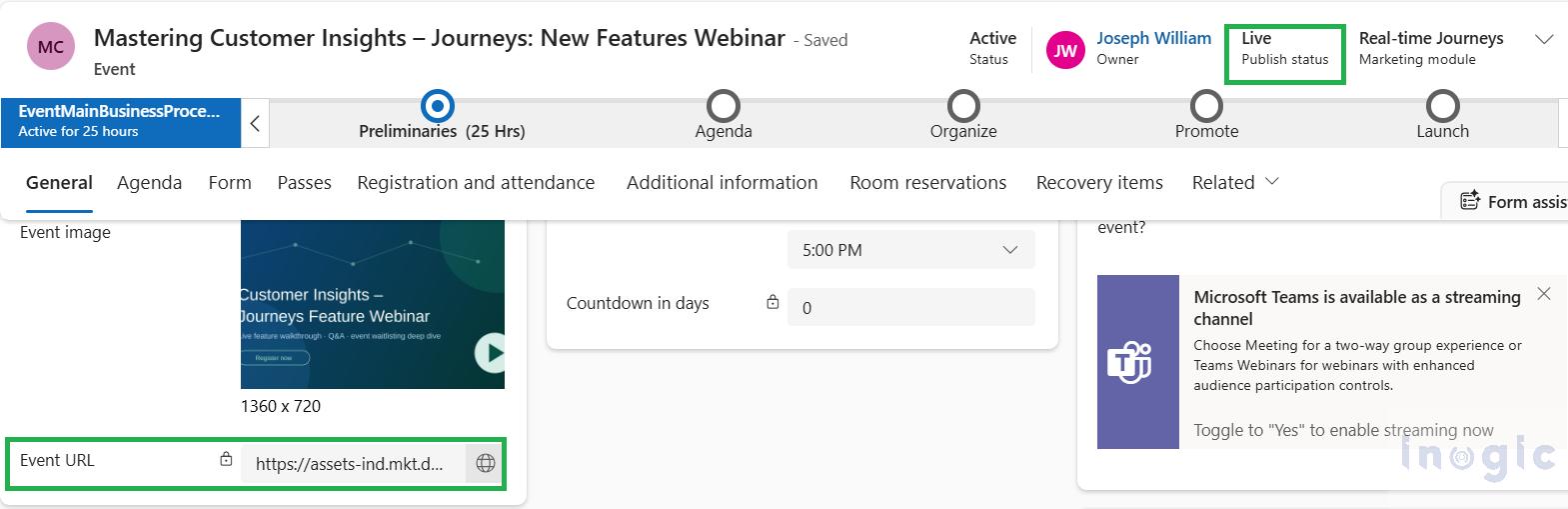Click the Countdown in days lock icon
Screen dimensions: 1568x509
click(x=773, y=302)
